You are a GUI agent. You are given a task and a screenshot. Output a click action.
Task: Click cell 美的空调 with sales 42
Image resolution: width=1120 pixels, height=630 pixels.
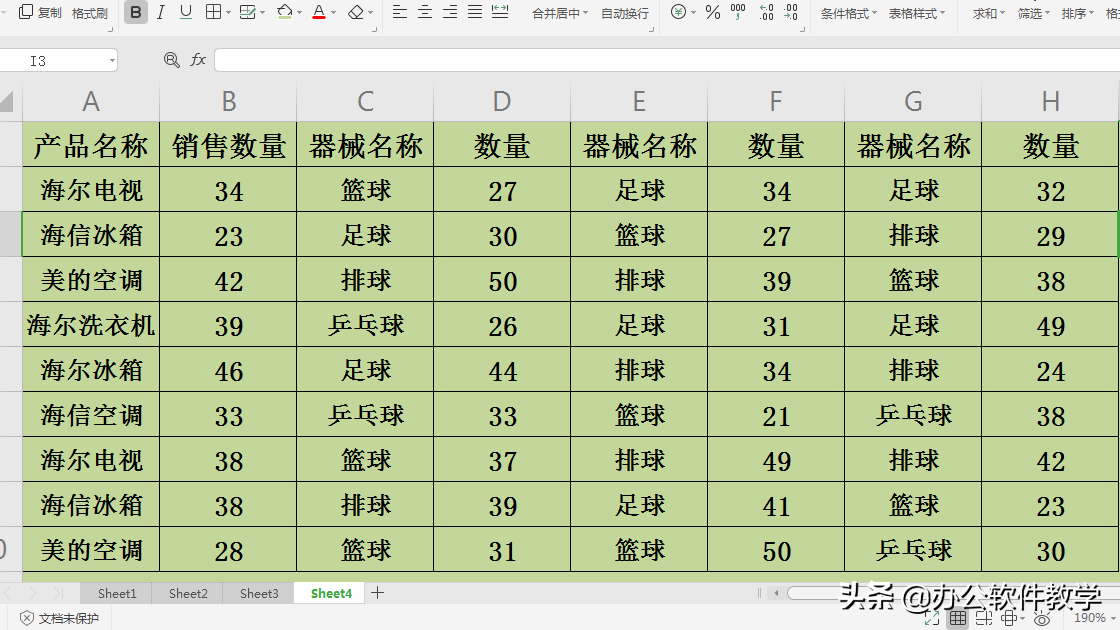[91, 281]
